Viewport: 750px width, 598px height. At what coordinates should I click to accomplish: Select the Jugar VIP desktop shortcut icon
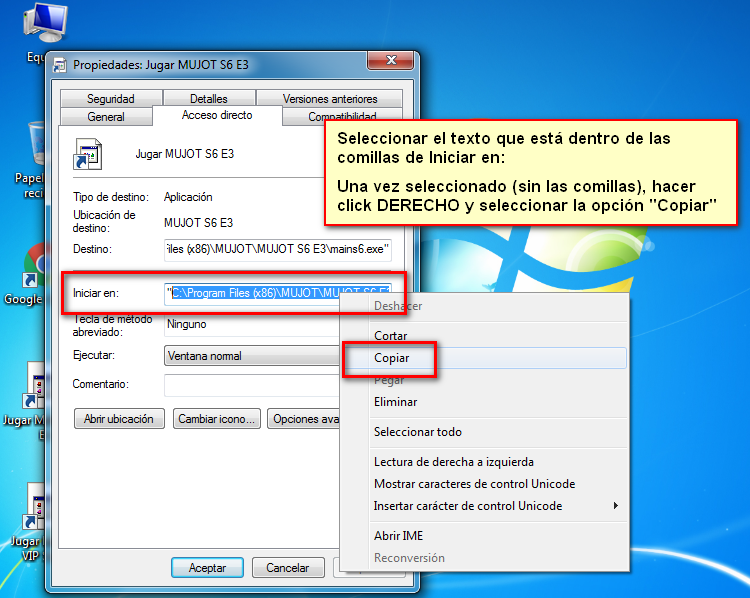click(x=36, y=508)
